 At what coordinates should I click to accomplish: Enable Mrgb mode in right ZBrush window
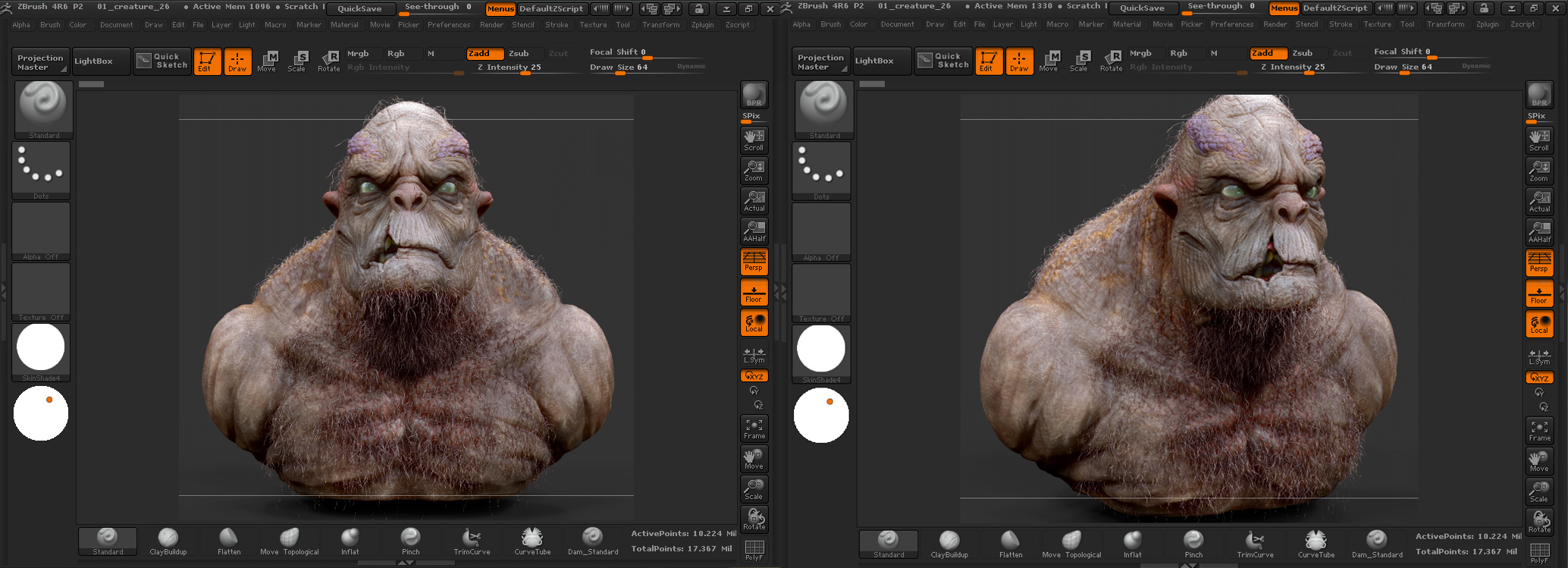(x=1140, y=53)
